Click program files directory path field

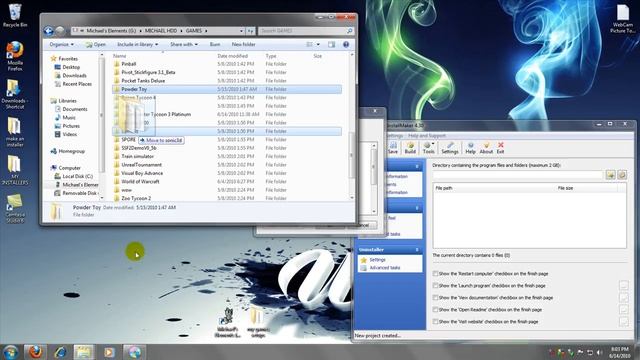[518, 175]
